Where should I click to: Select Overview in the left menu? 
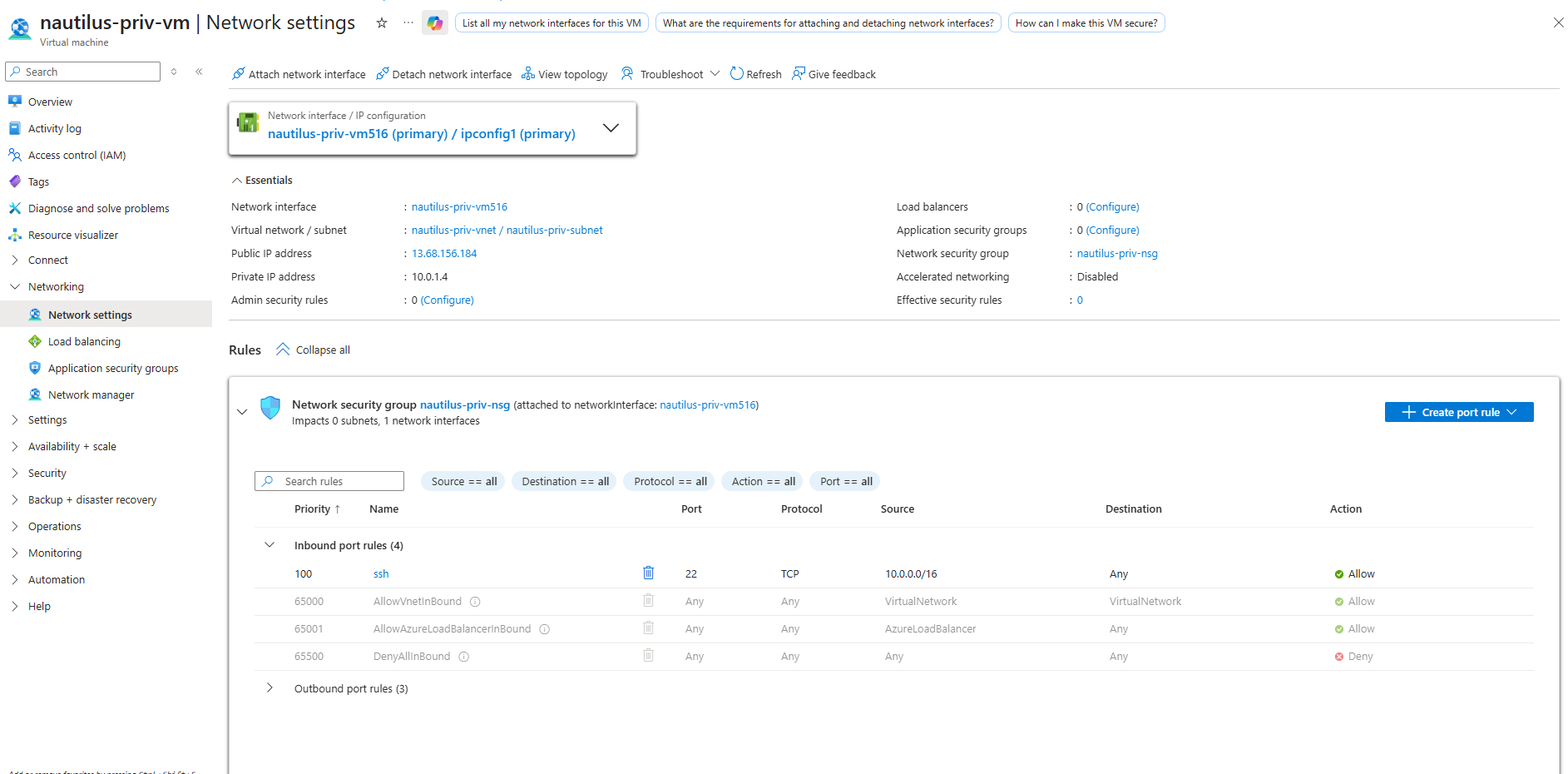[x=50, y=102]
